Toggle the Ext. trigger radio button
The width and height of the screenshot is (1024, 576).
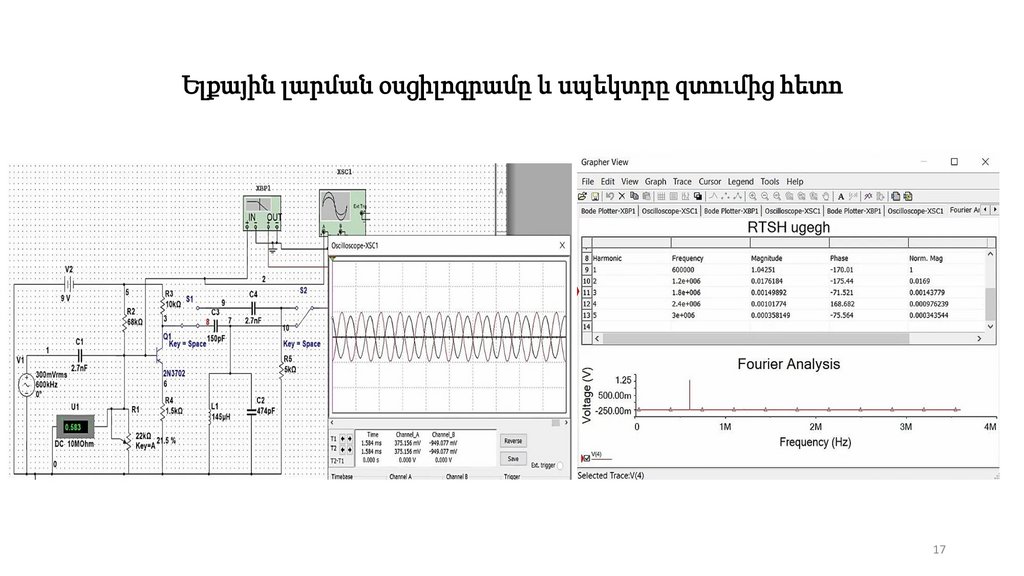click(560, 466)
